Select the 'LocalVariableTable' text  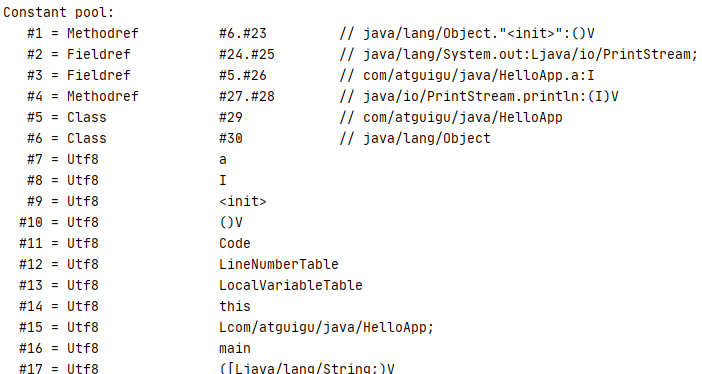291,286
